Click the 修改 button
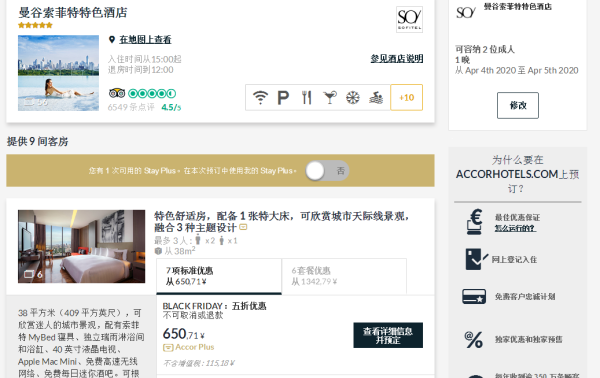Screen dimensions: 600x378 (x=518, y=105)
